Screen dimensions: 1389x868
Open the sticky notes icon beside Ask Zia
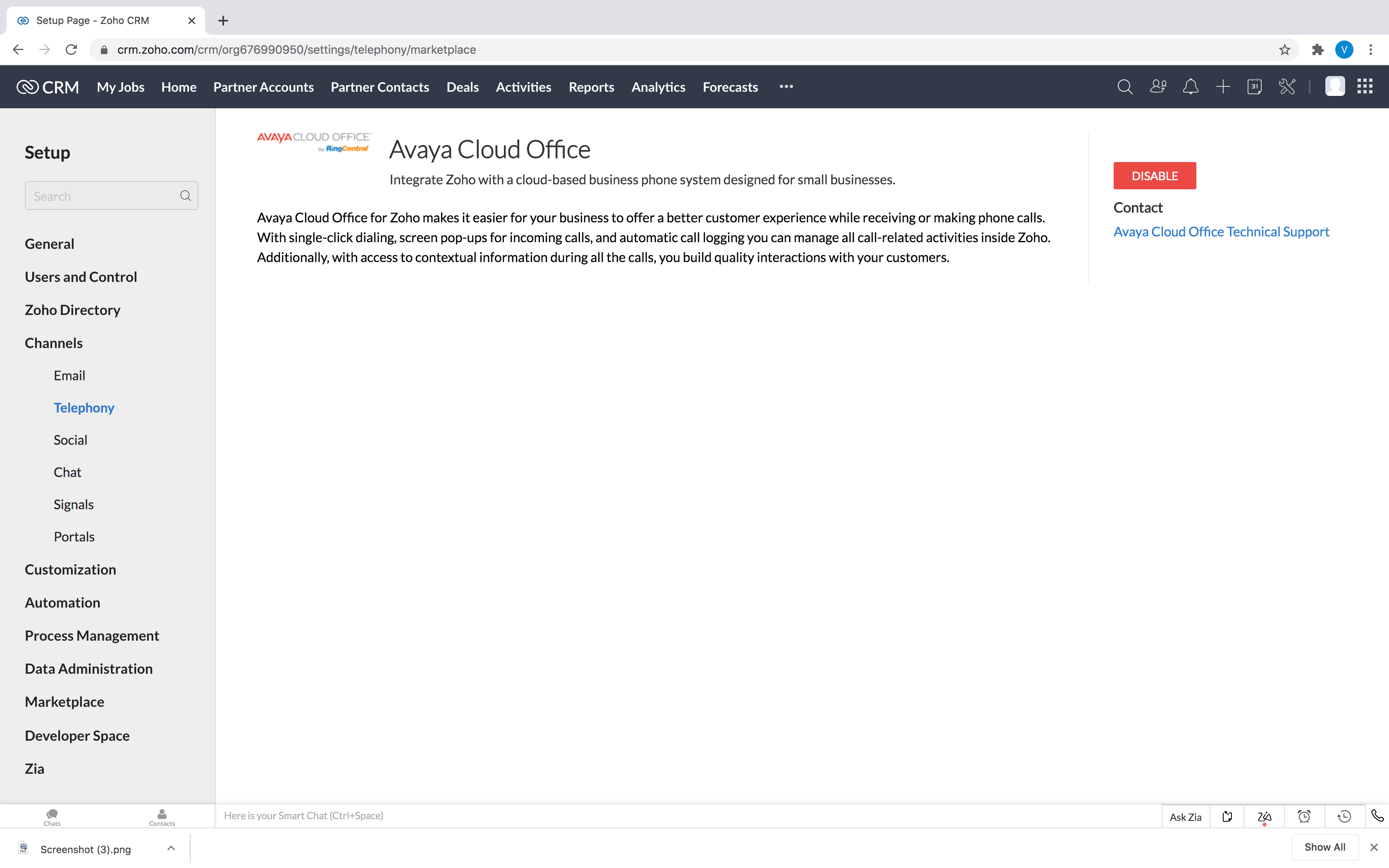click(x=1227, y=816)
